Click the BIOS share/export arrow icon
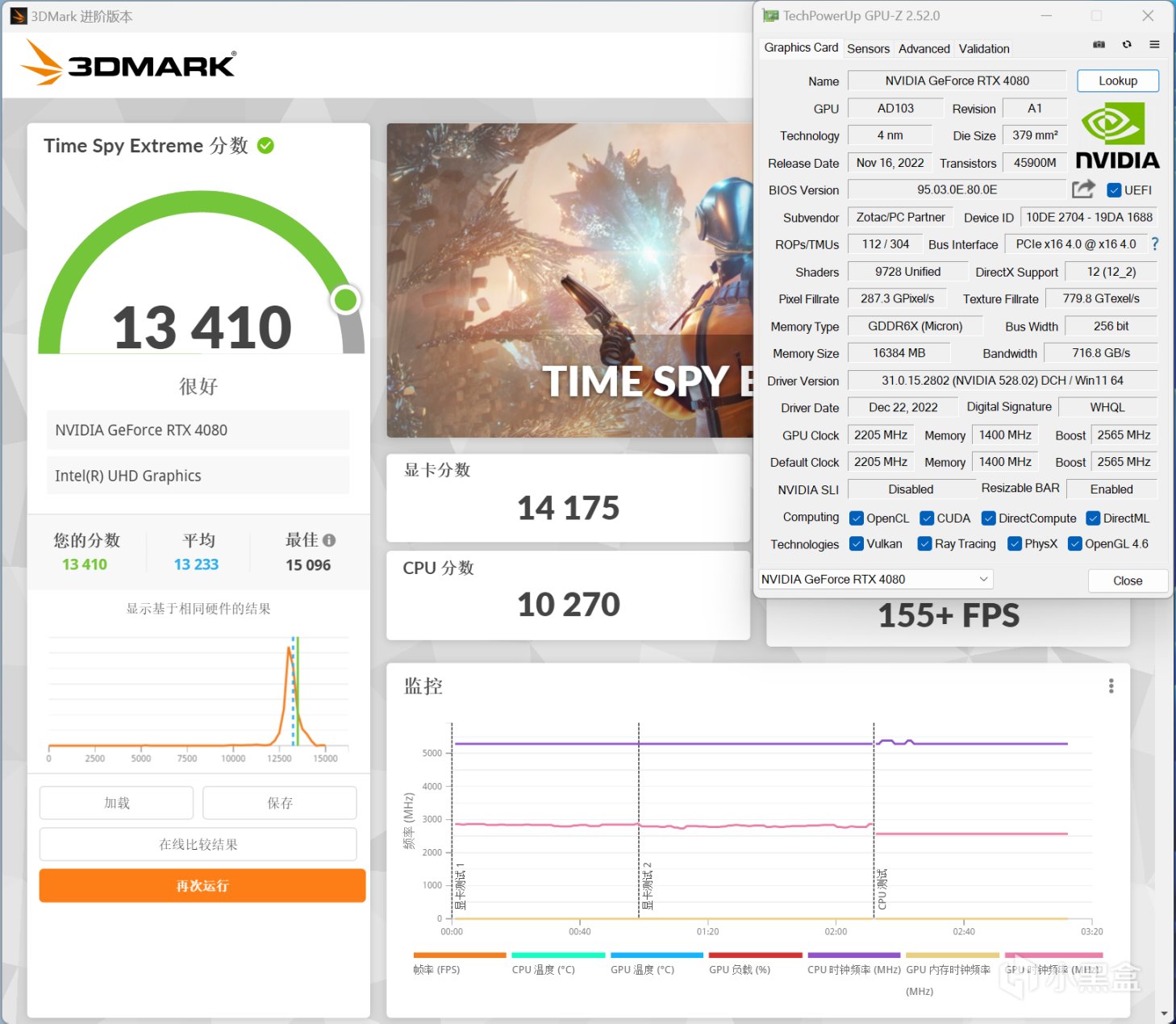 coord(1083,189)
